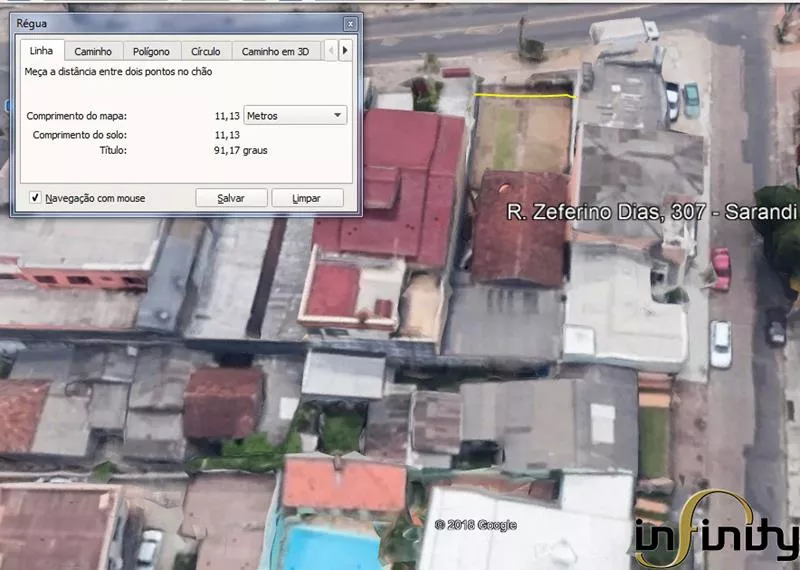The height and width of the screenshot is (570, 800).
Task: Open the Caminho tab
Action: tap(93, 51)
